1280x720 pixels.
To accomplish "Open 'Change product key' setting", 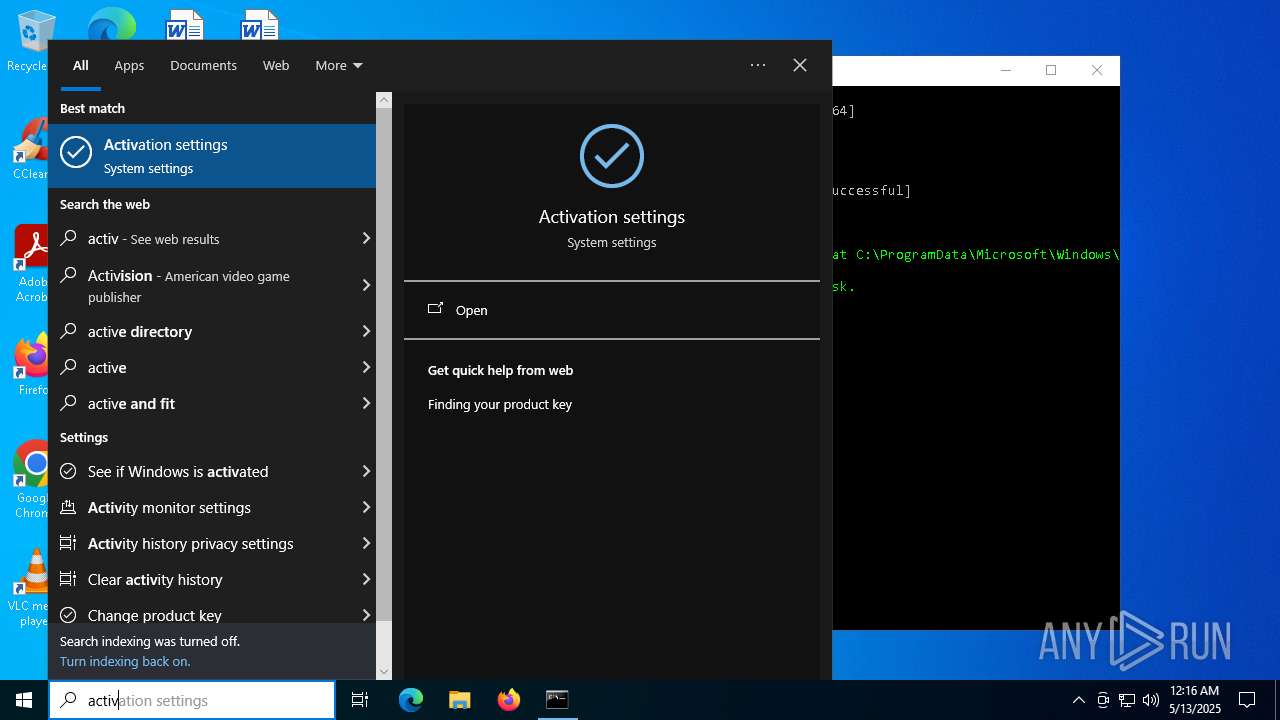I will (202, 613).
